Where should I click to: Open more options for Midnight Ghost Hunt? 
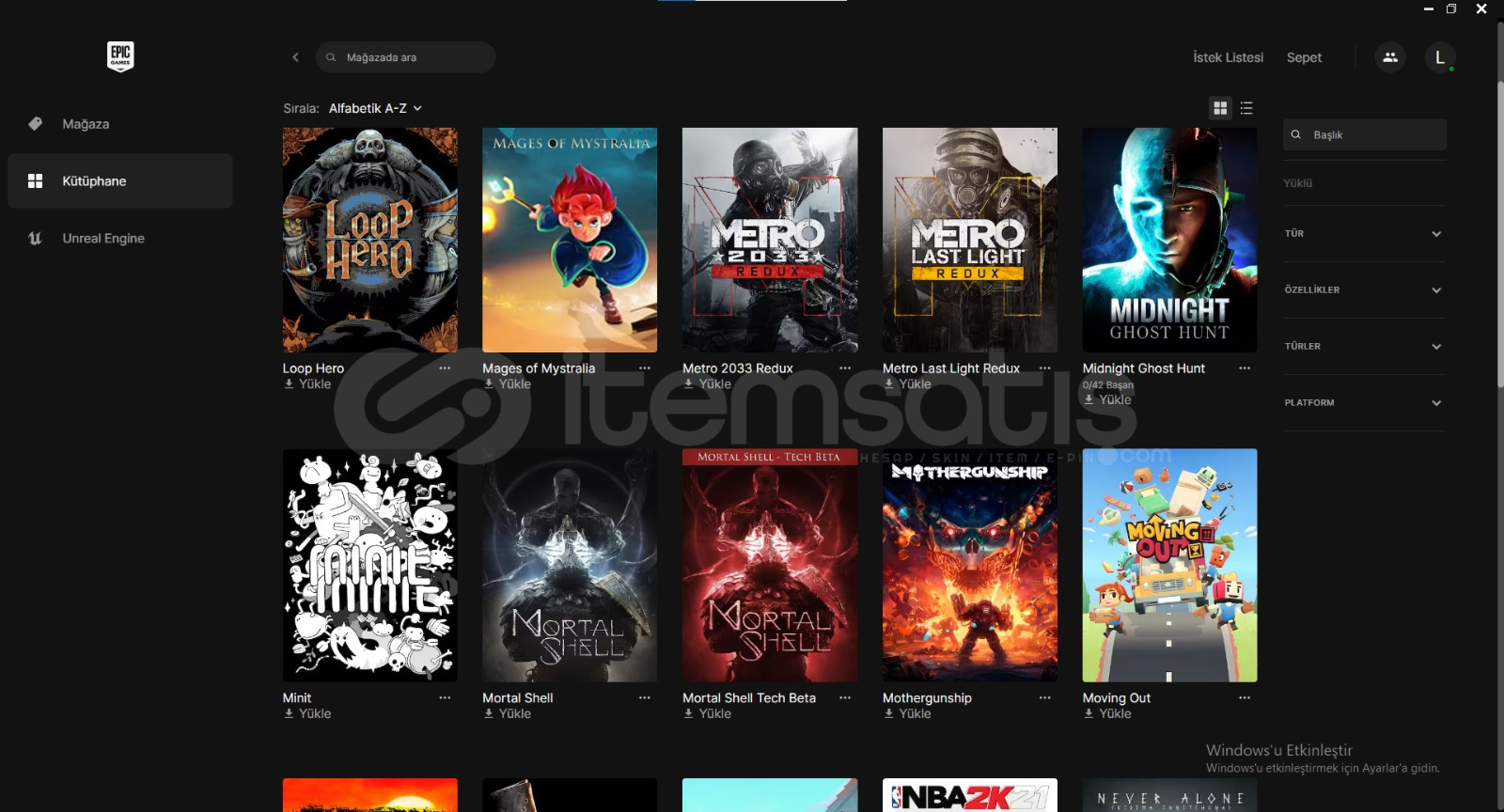click(1245, 368)
